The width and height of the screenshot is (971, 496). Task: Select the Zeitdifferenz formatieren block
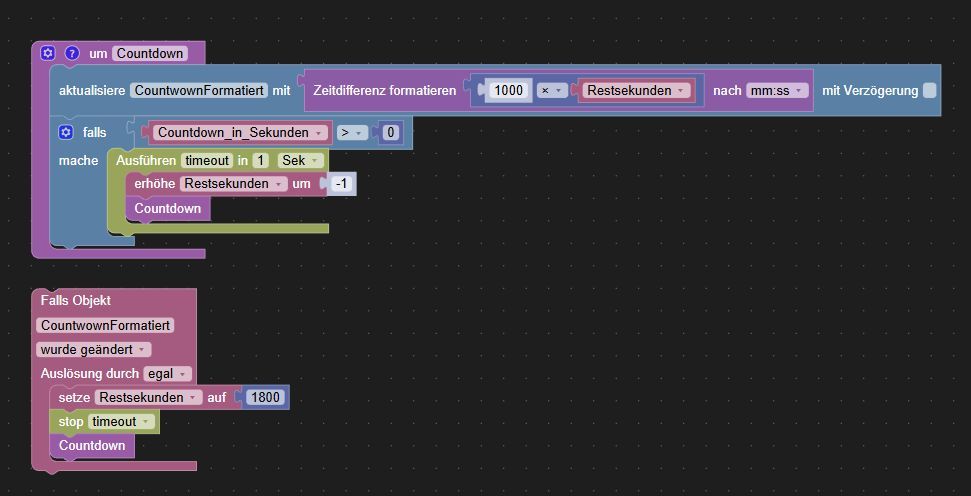coord(385,90)
